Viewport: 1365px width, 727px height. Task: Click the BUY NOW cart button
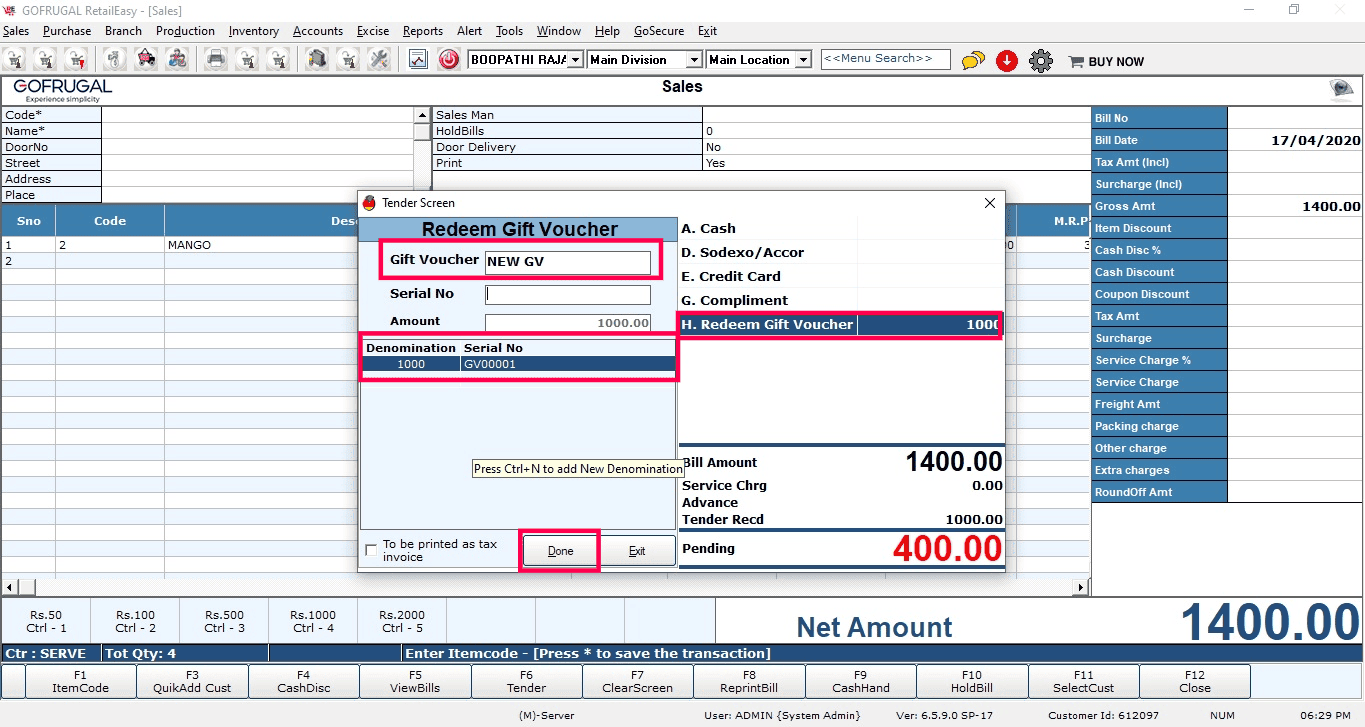(x=1106, y=62)
